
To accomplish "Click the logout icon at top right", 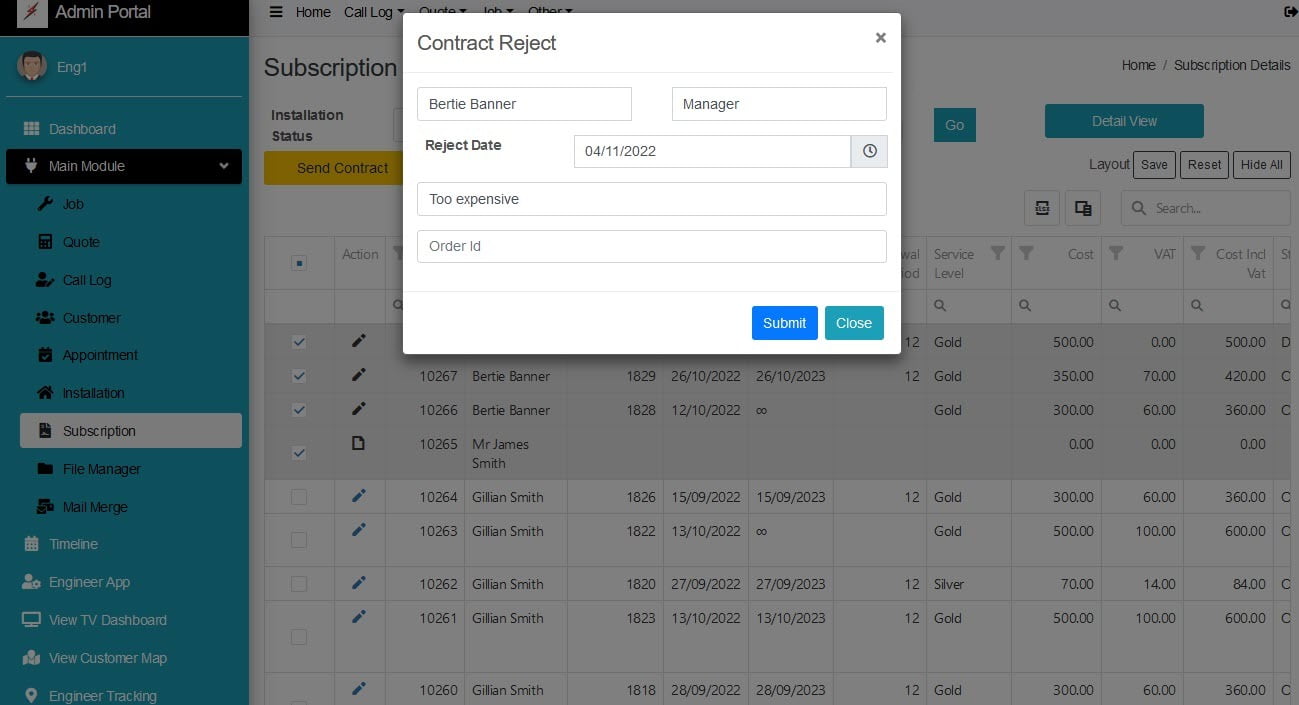I will click(x=1289, y=12).
